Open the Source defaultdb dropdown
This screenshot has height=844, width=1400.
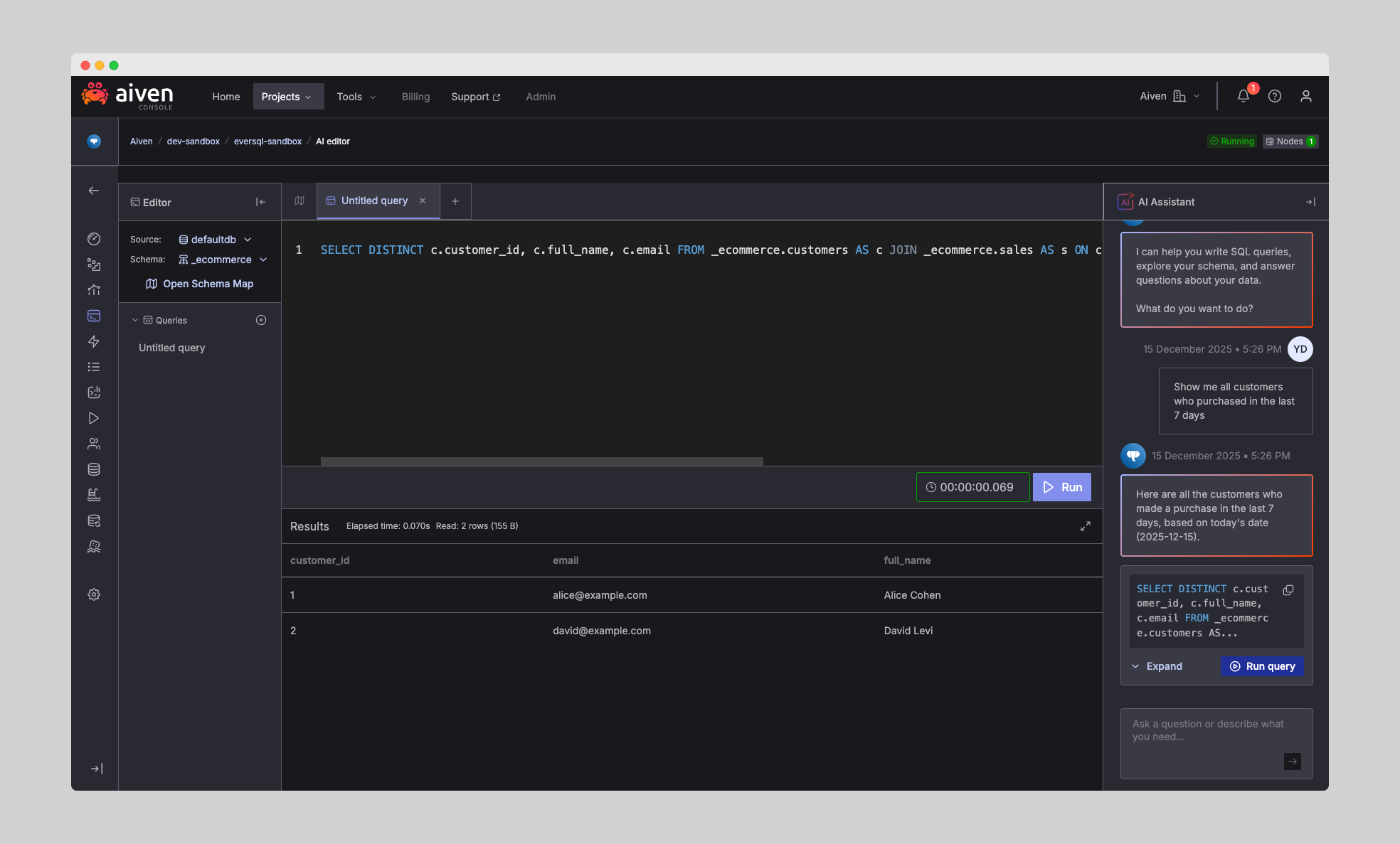[x=215, y=240]
